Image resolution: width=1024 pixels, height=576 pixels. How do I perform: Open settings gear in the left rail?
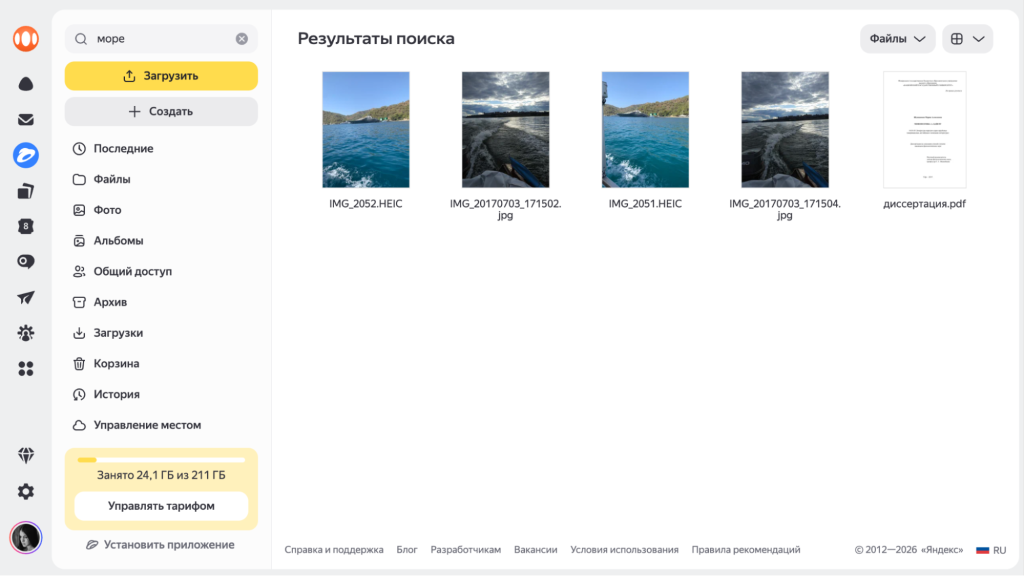[x=26, y=491]
